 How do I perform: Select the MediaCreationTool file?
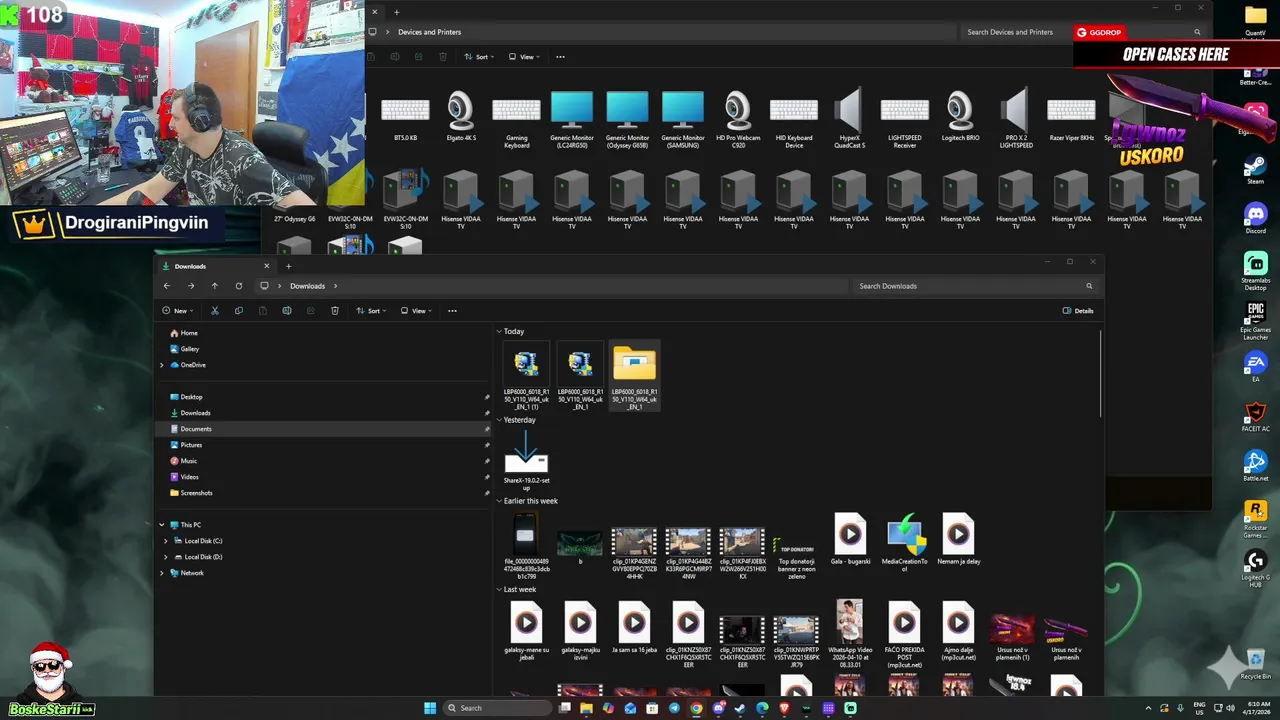click(904, 544)
